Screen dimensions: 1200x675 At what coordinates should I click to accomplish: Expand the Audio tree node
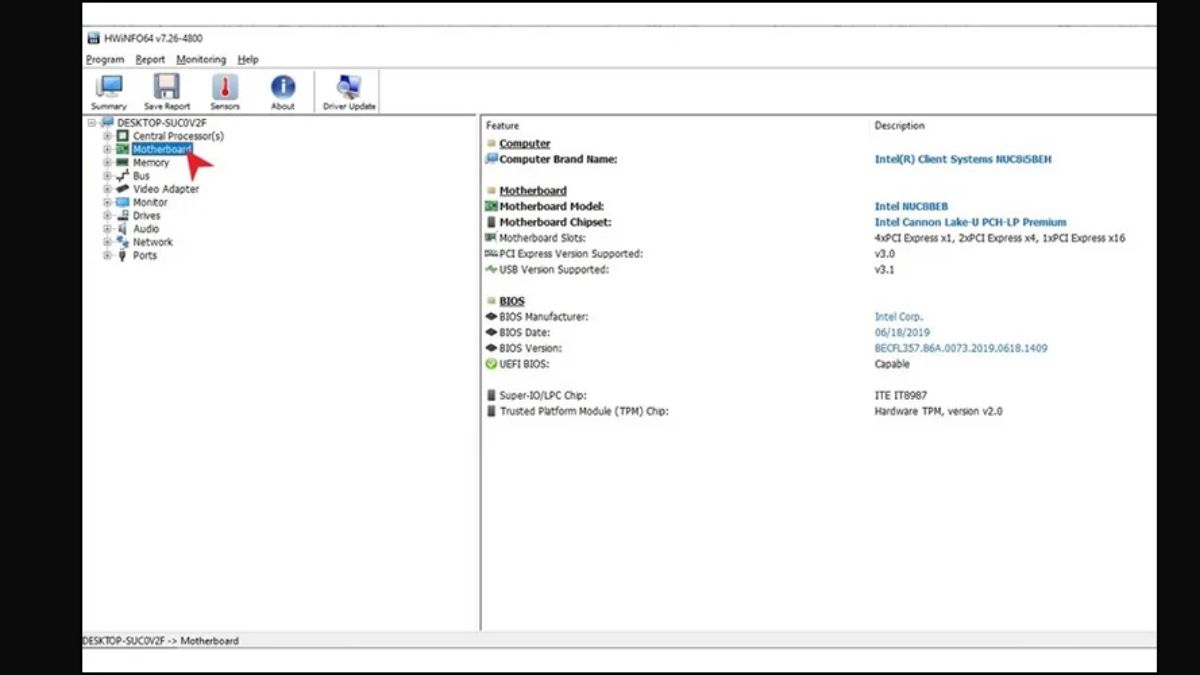(x=107, y=229)
